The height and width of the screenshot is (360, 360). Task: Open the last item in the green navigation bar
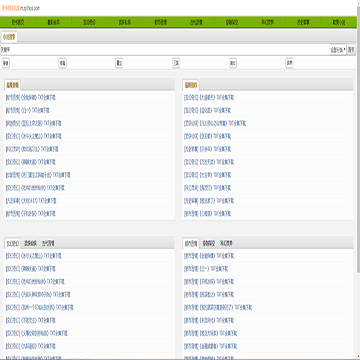coord(339,22)
